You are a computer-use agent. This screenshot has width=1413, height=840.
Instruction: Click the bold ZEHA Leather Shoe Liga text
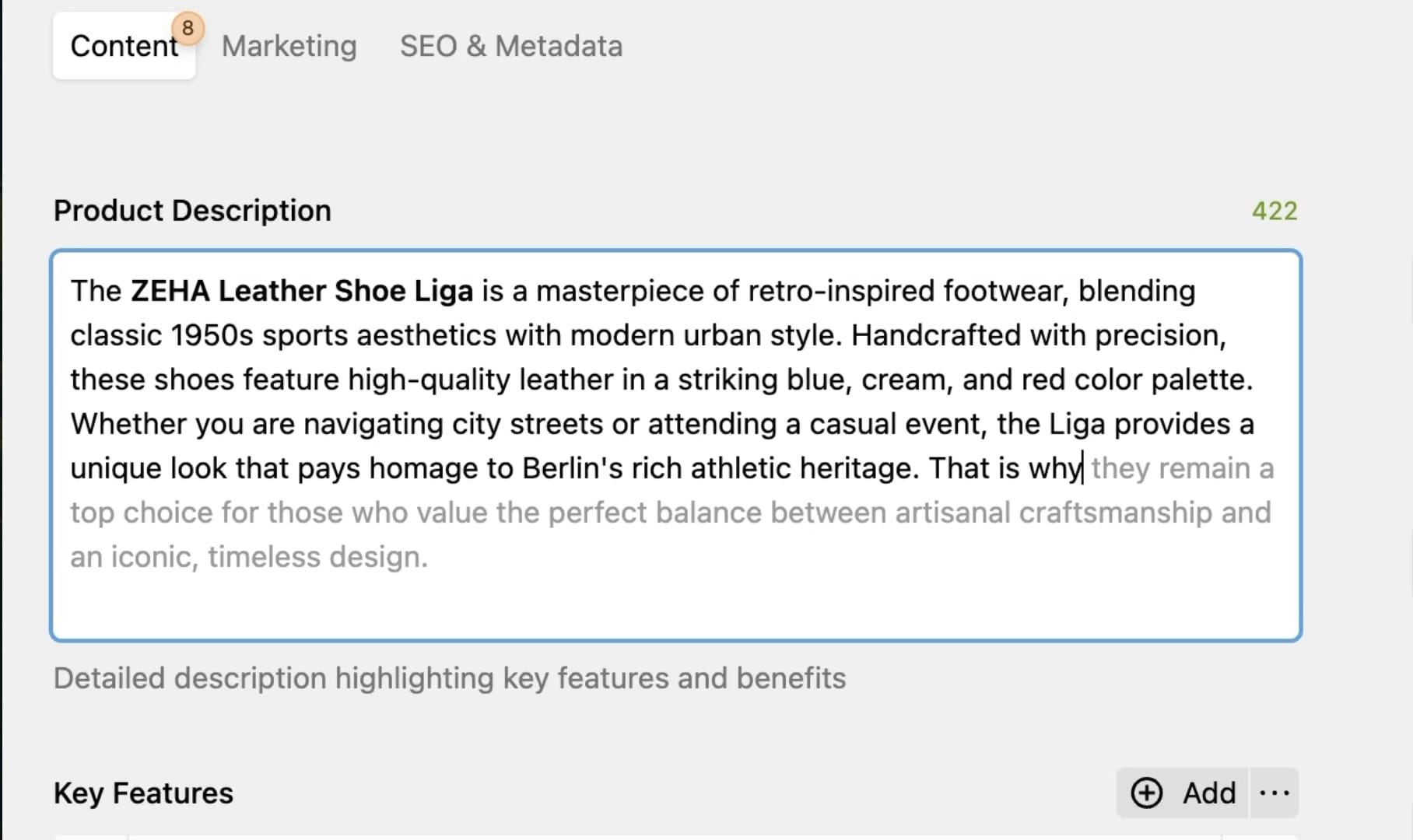[x=302, y=291]
